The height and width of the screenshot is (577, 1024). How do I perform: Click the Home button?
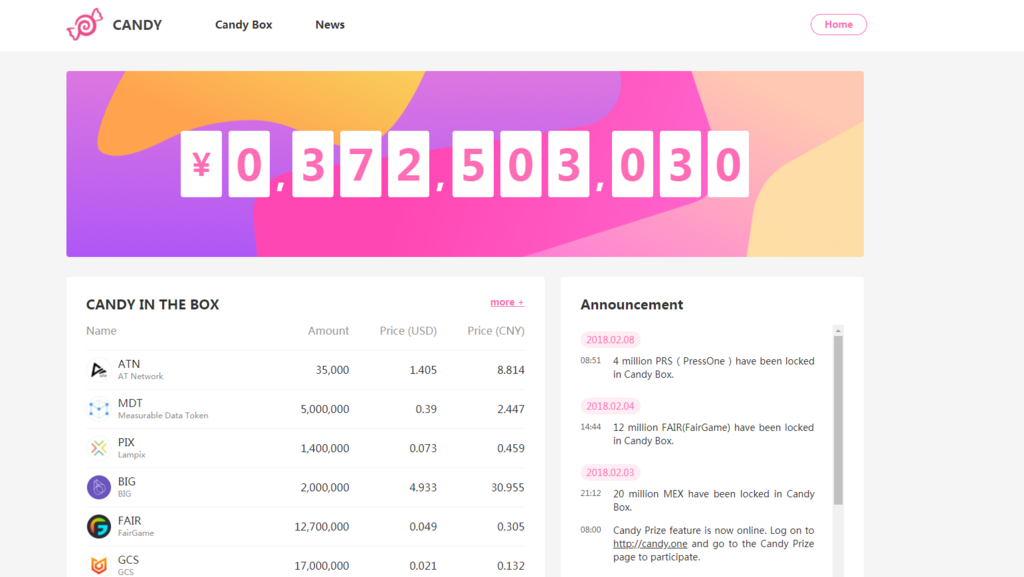tap(839, 25)
